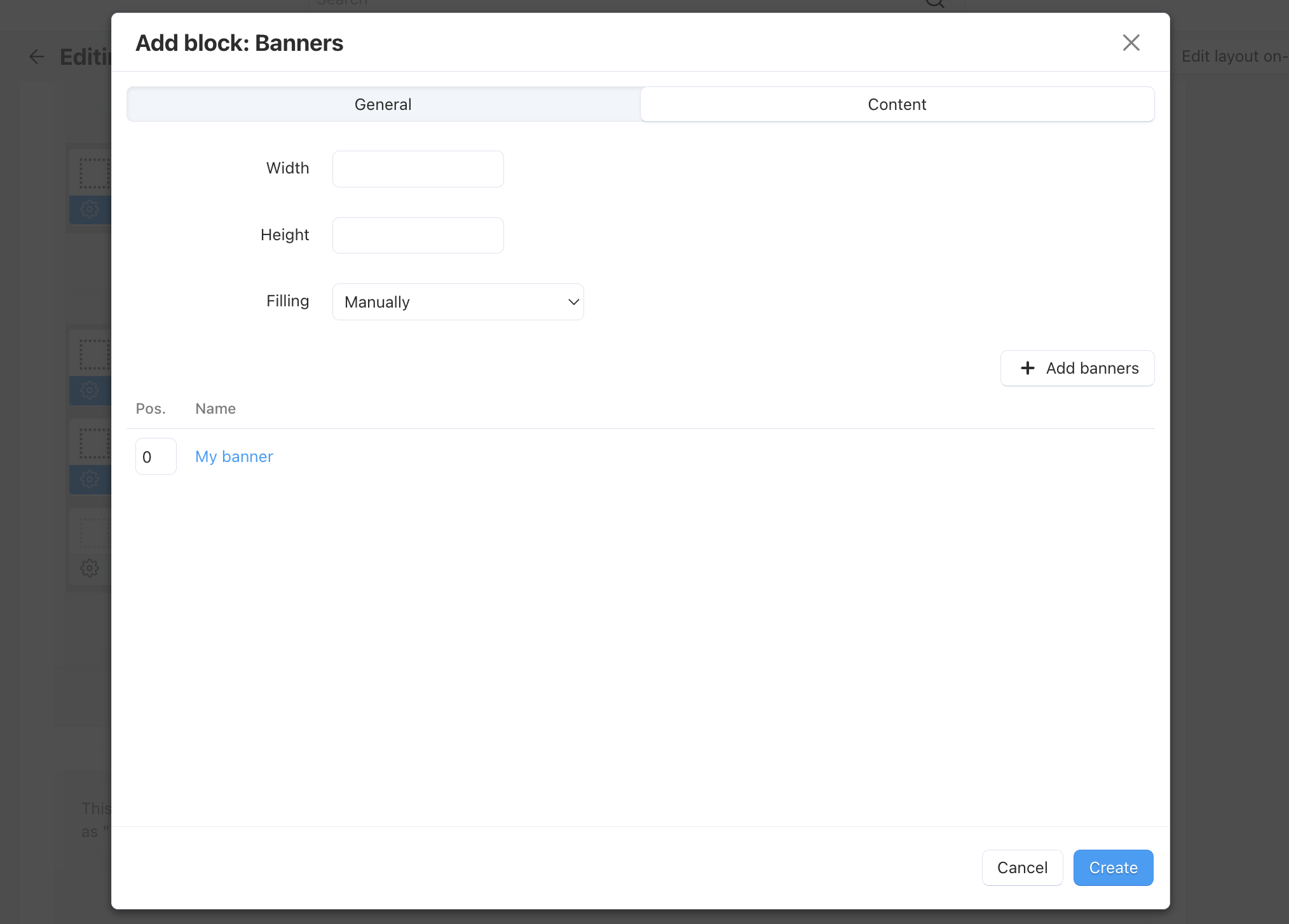Image resolution: width=1289 pixels, height=924 pixels.
Task: Close the Add block: Banners dialog
Action: (1131, 43)
